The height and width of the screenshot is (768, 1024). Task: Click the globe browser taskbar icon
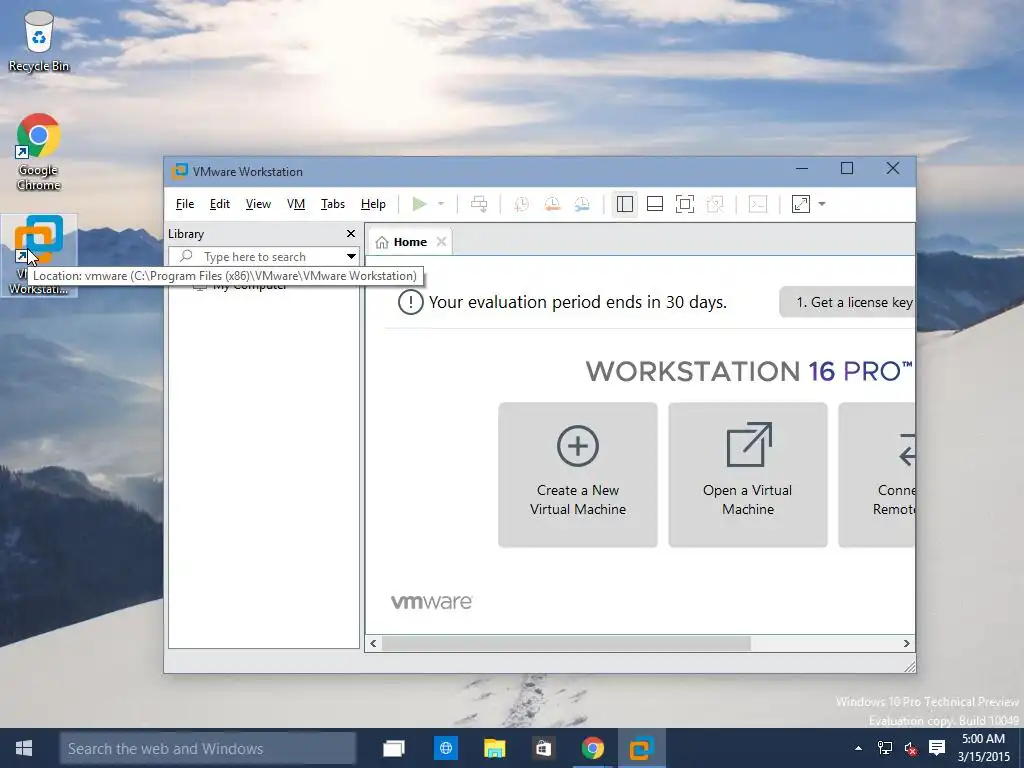(445, 748)
